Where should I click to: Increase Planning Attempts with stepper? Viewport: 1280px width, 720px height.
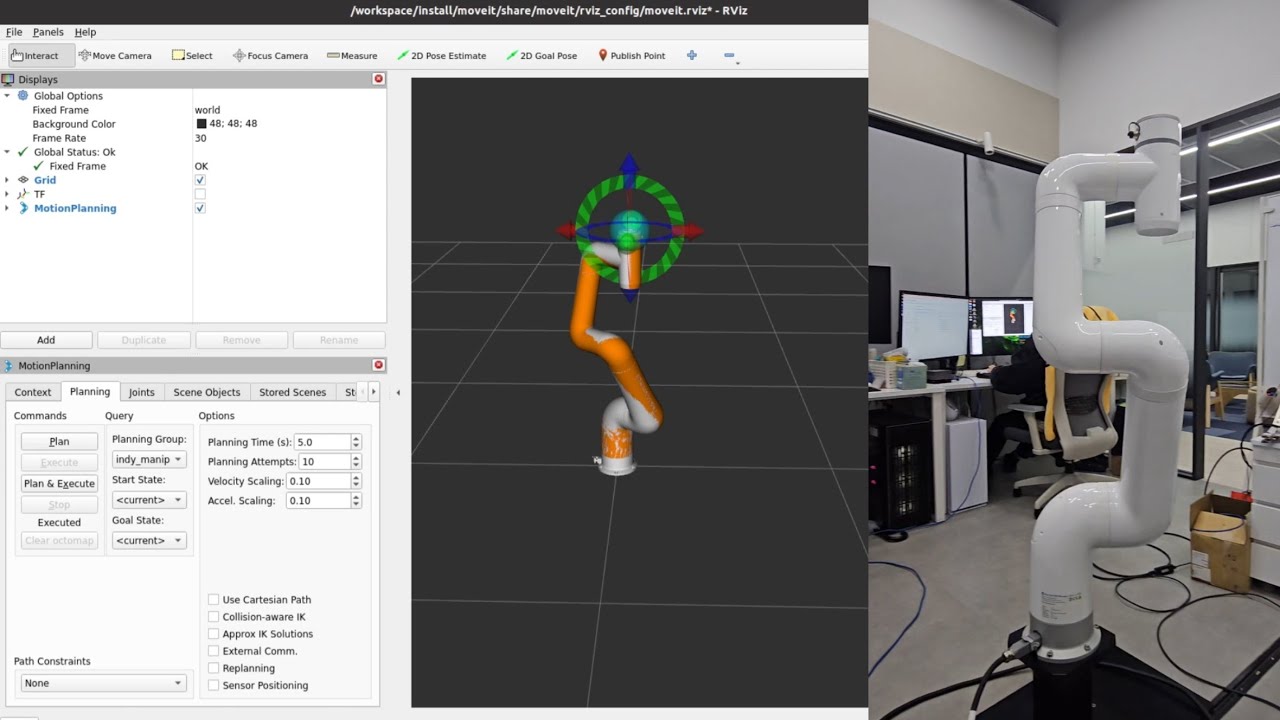point(356,458)
